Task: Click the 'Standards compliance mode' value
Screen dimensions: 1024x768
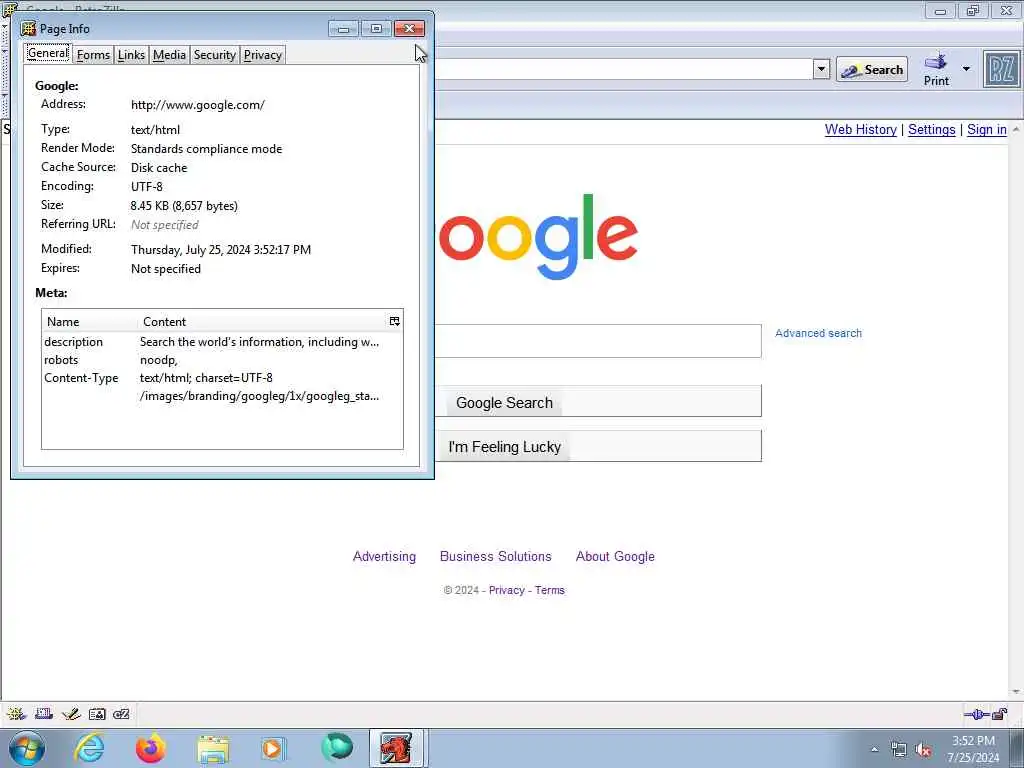Action: (x=206, y=148)
